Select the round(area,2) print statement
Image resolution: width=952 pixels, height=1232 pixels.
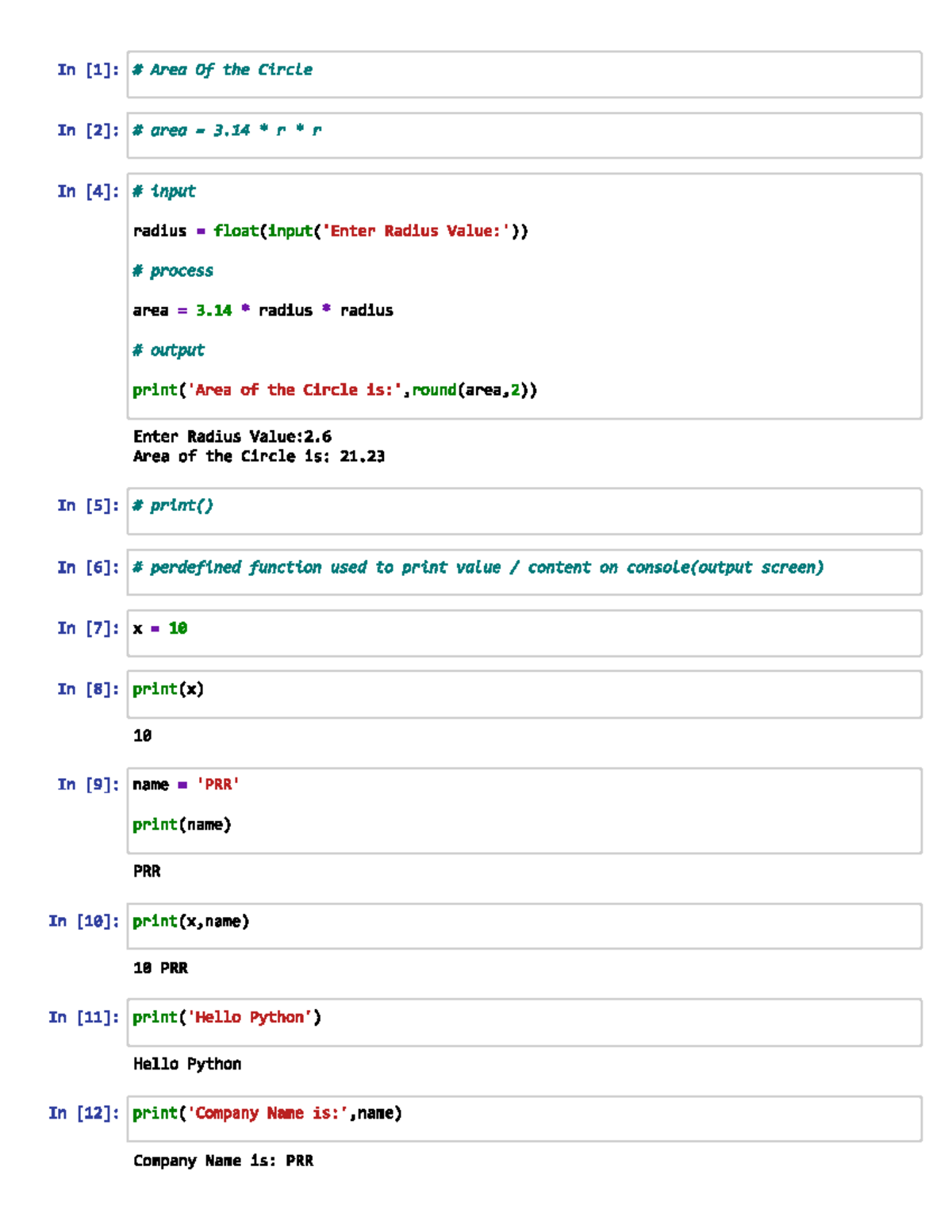pos(335,390)
